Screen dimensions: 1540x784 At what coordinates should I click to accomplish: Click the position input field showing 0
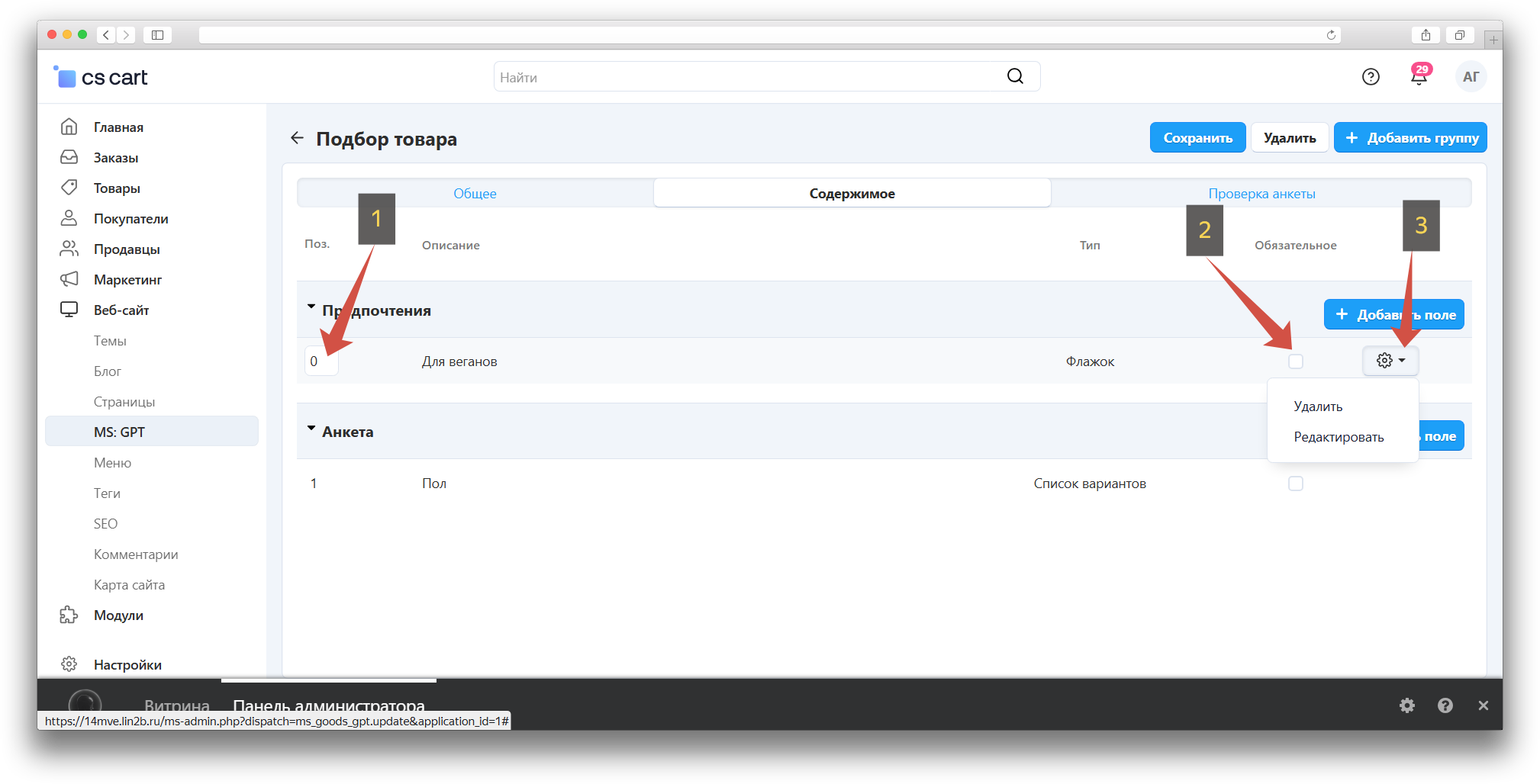(x=321, y=361)
